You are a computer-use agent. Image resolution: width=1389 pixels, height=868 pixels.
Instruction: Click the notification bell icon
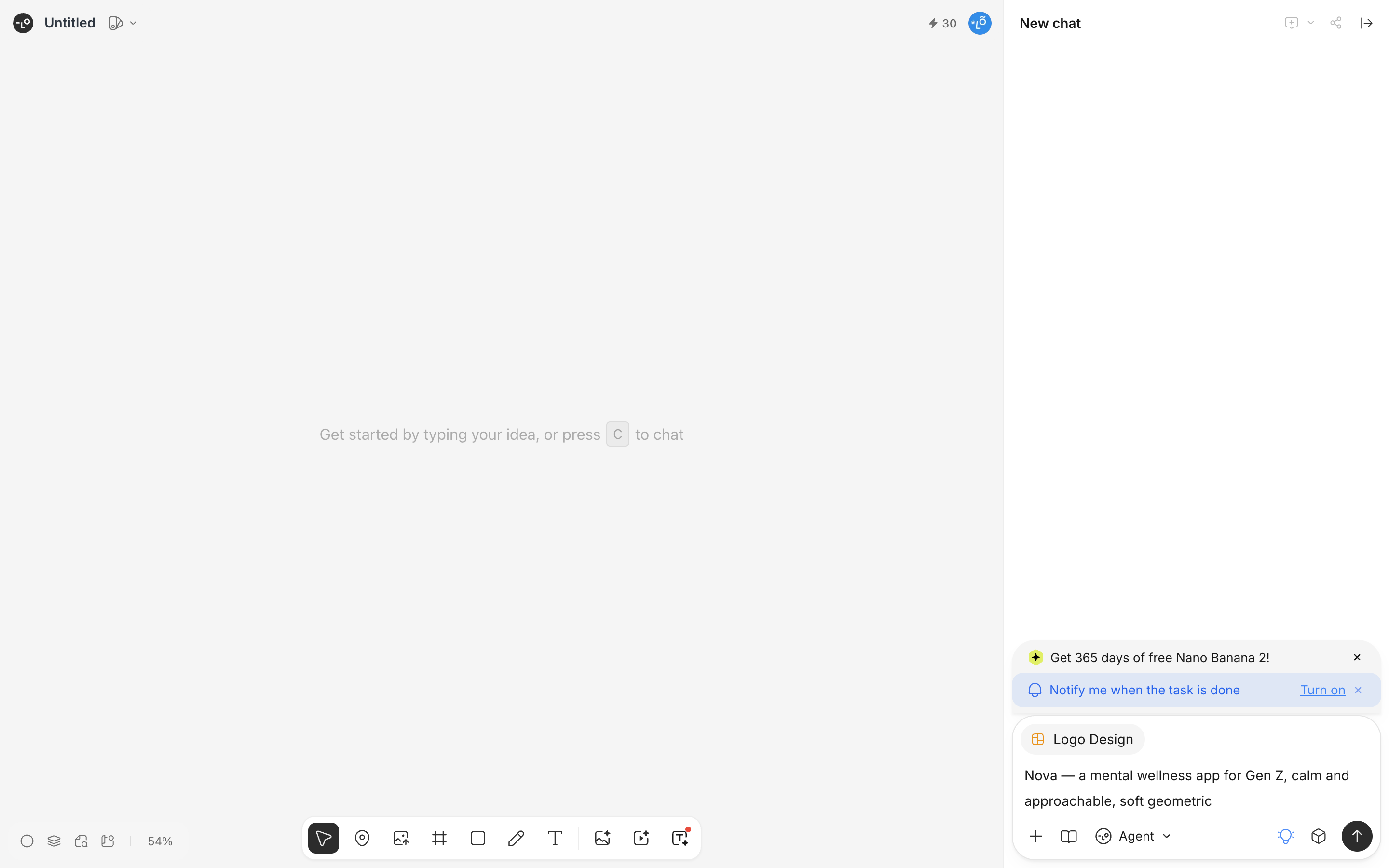point(1035,690)
